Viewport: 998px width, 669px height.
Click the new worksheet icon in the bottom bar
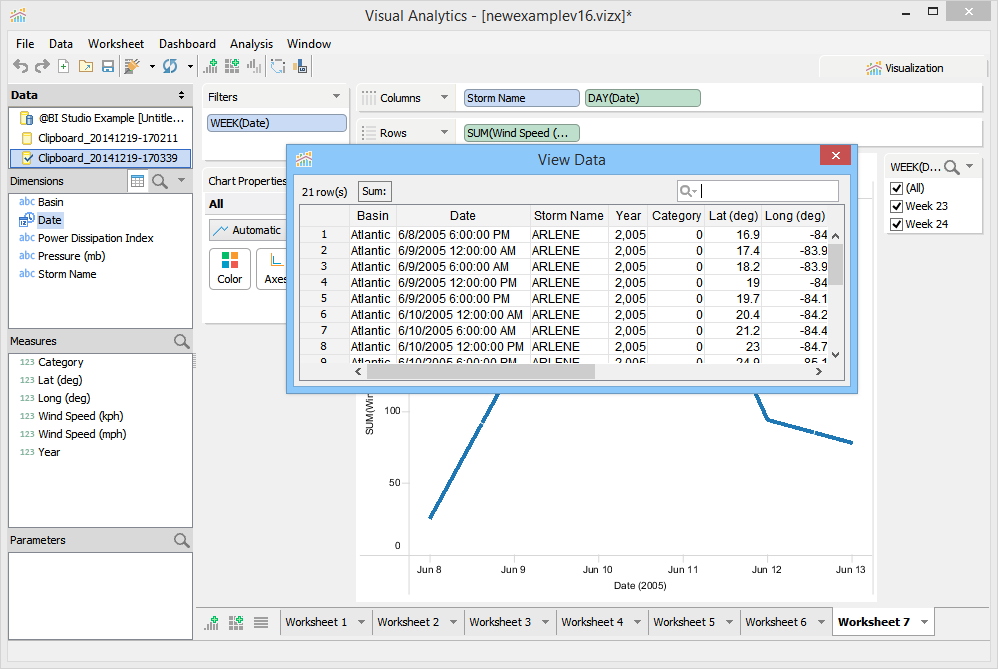[212, 622]
